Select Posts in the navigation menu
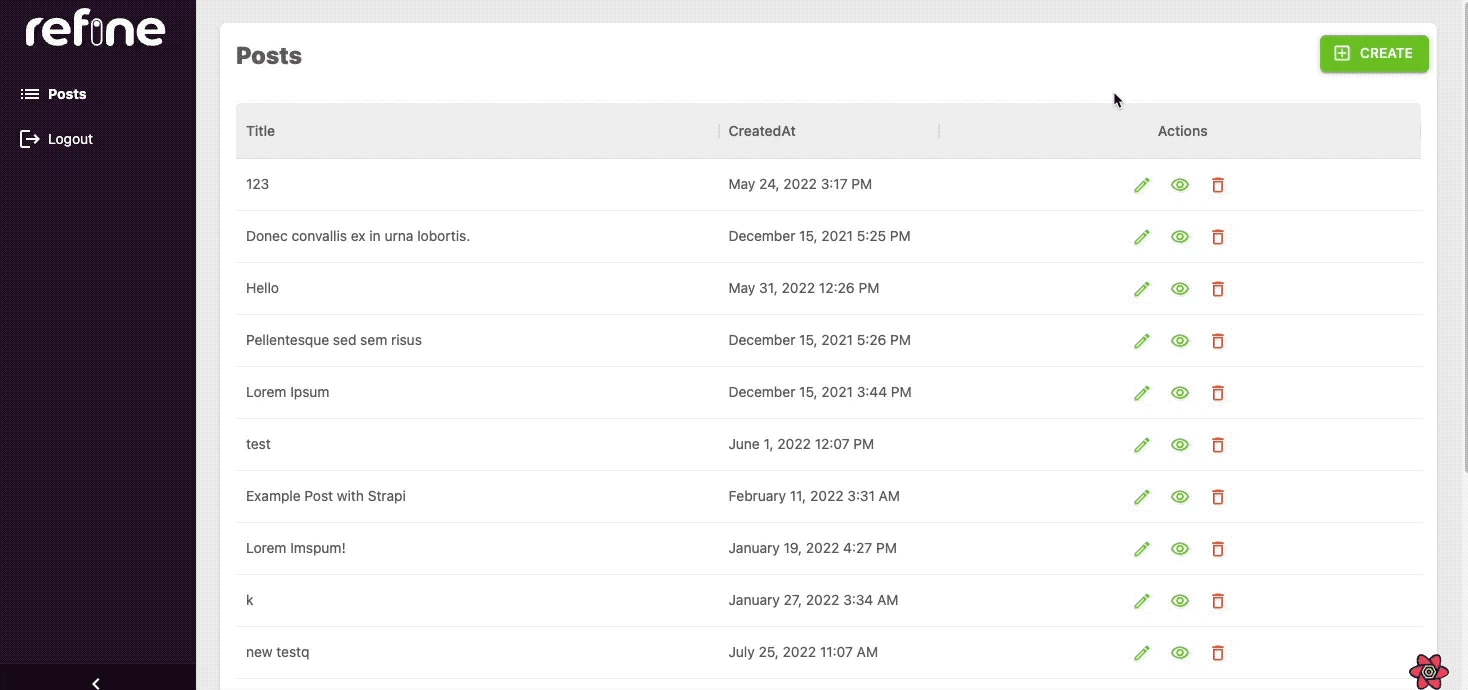This screenshot has height=690, width=1468. click(x=67, y=93)
